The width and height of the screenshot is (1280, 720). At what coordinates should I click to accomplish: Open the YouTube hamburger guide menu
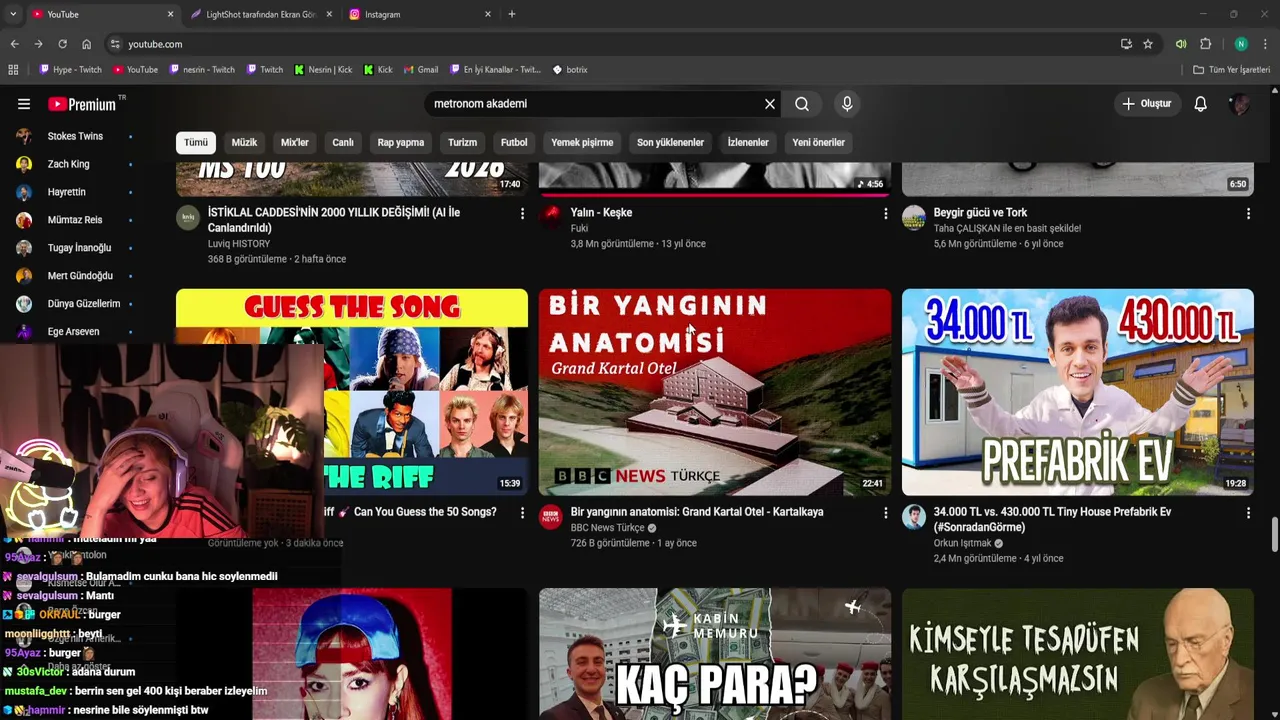click(x=24, y=104)
